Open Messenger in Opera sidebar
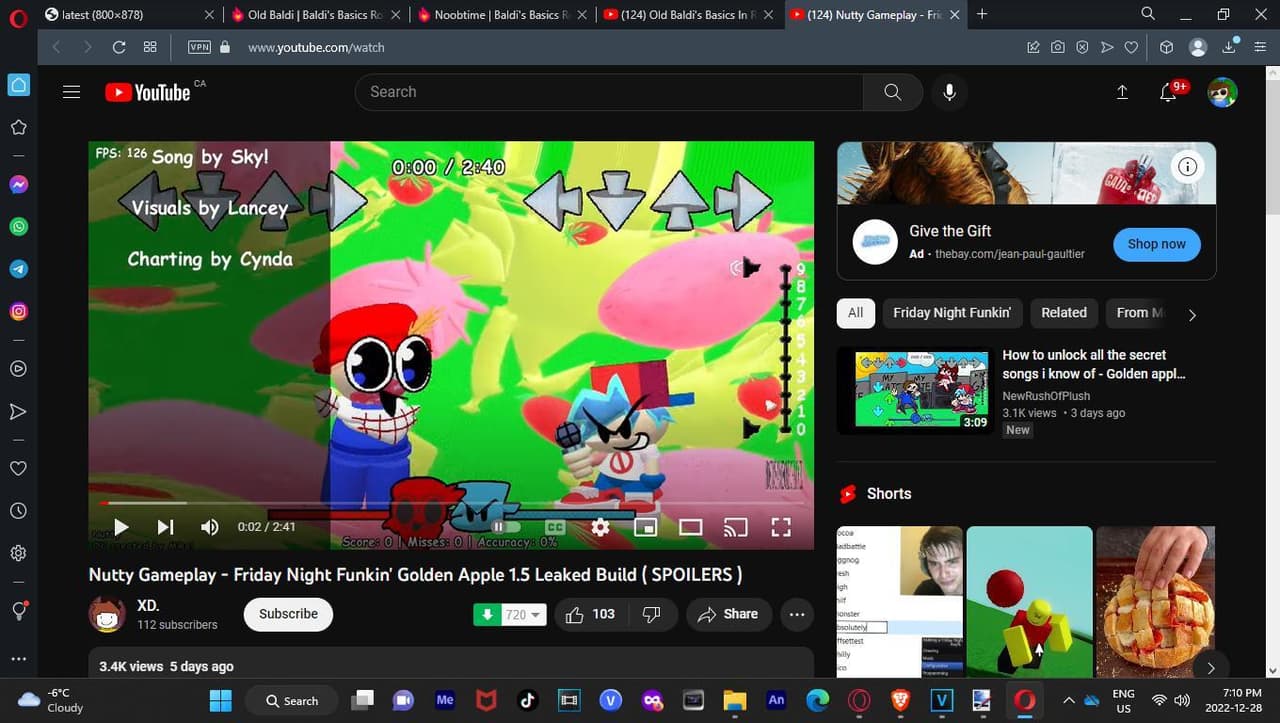The image size is (1280, 723). pyautogui.click(x=18, y=185)
